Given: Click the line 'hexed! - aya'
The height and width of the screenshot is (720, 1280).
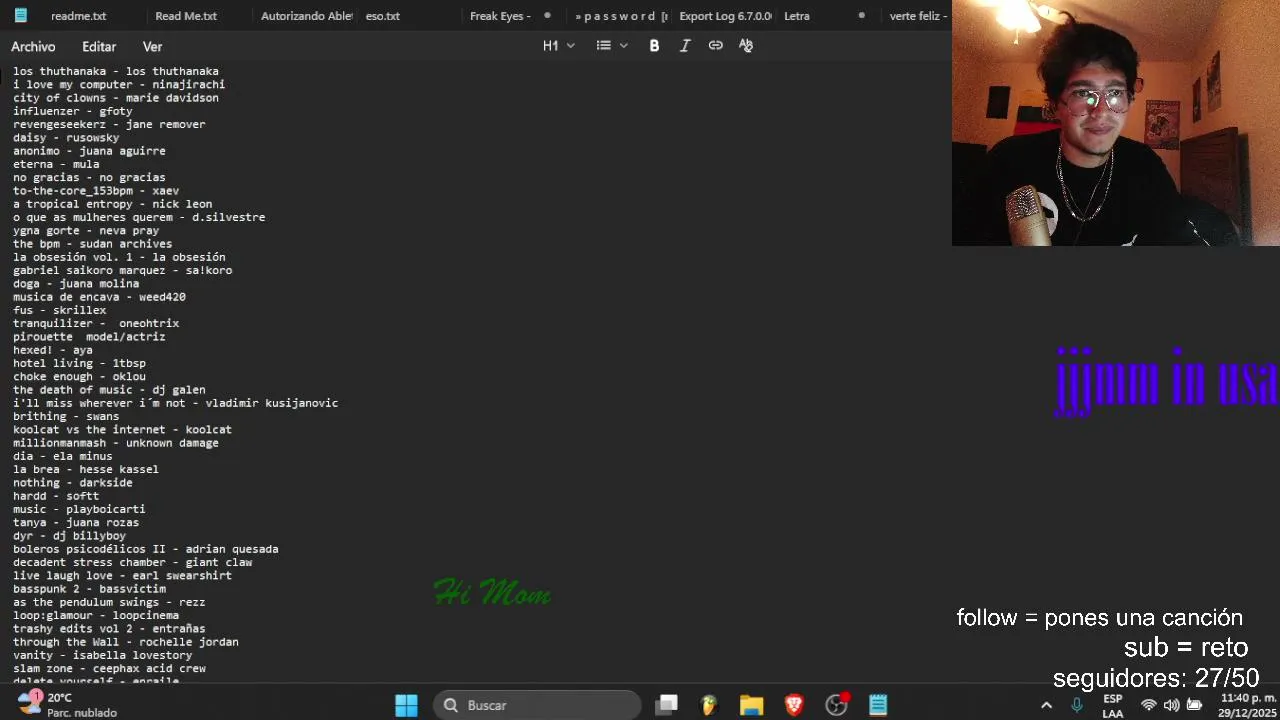Looking at the screenshot, I should [x=53, y=350].
